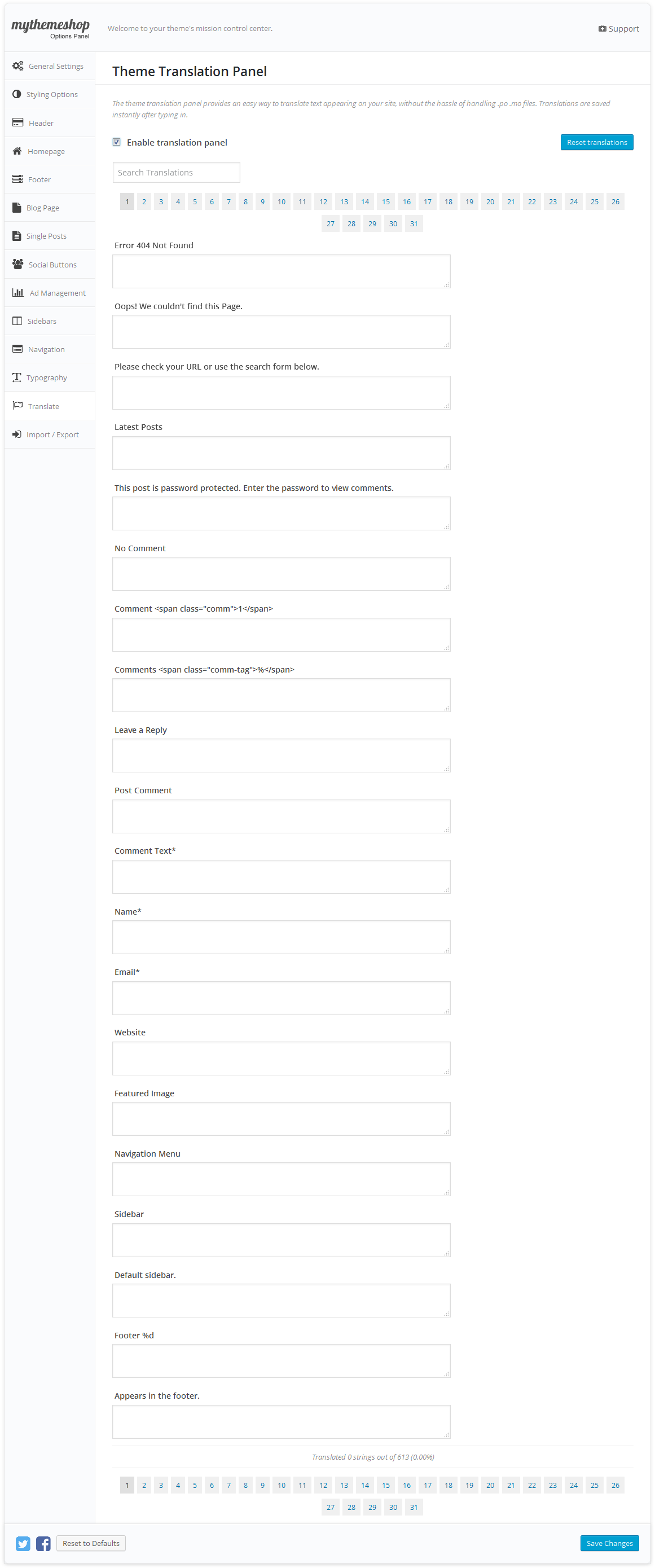Open the Support link in header
Viewport: 655px width, 1568px height.
point(618,29)
